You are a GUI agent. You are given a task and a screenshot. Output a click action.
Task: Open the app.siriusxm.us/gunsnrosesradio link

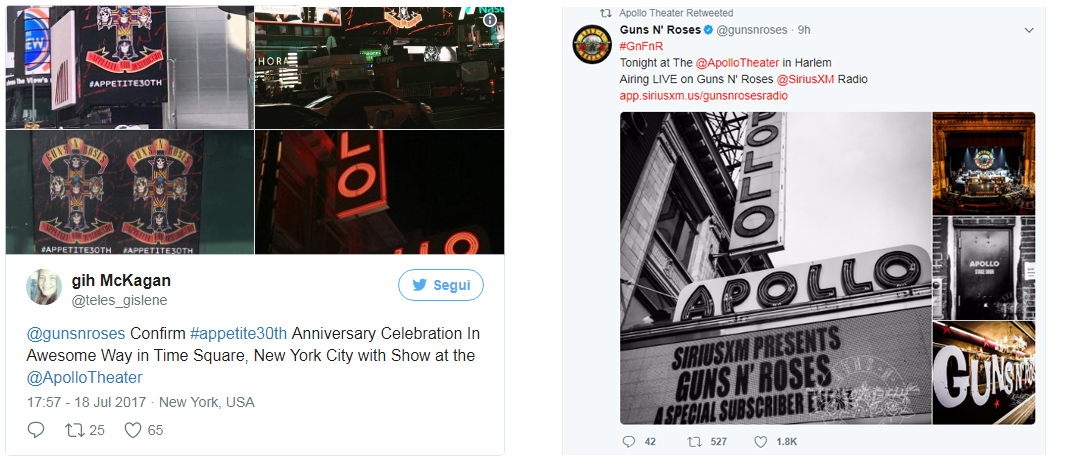click(704, 96)
